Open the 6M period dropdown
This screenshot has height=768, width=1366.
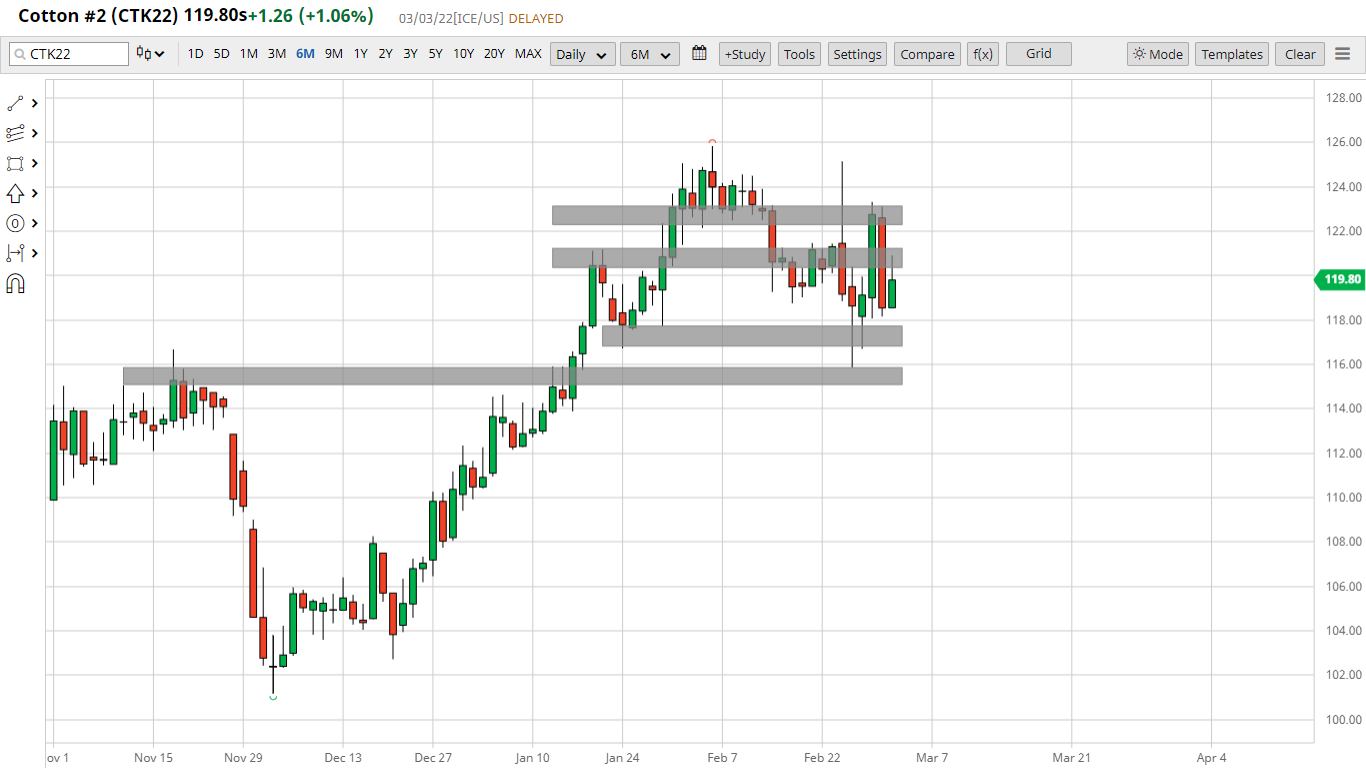650,54
